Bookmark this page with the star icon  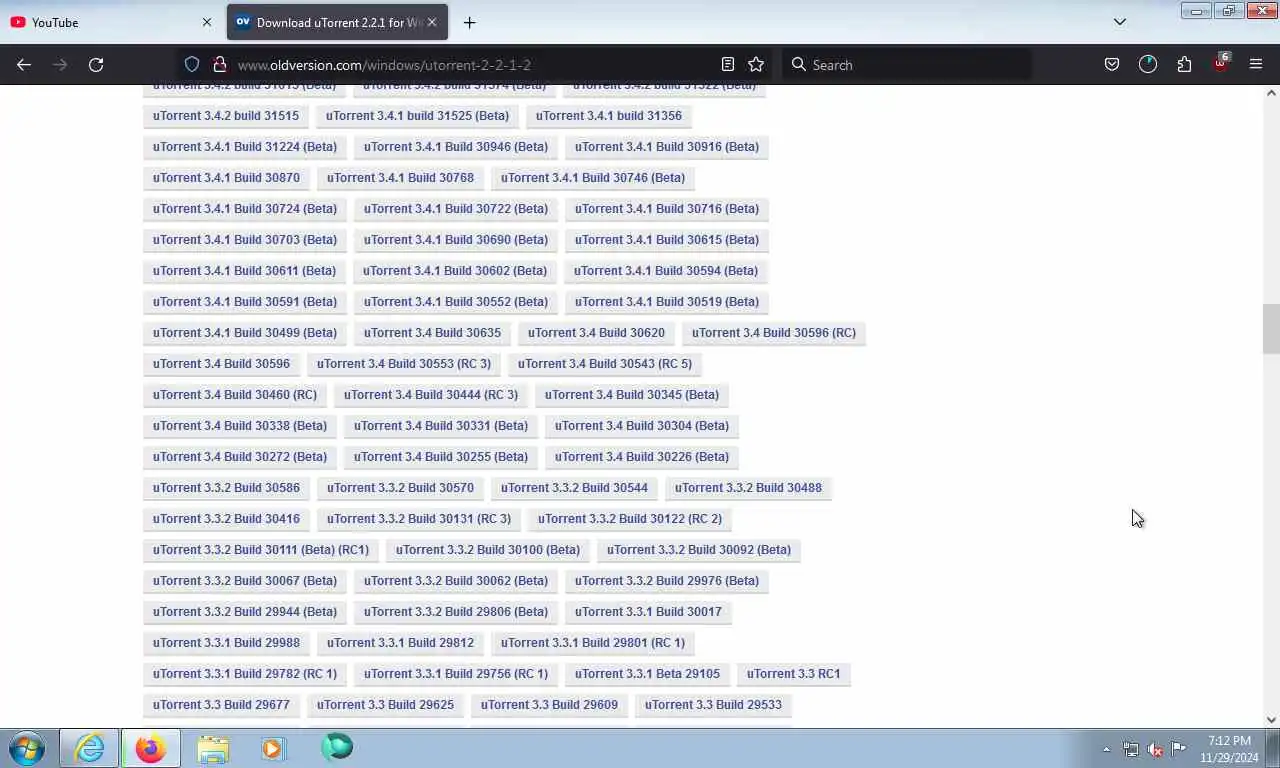point(756,64)
